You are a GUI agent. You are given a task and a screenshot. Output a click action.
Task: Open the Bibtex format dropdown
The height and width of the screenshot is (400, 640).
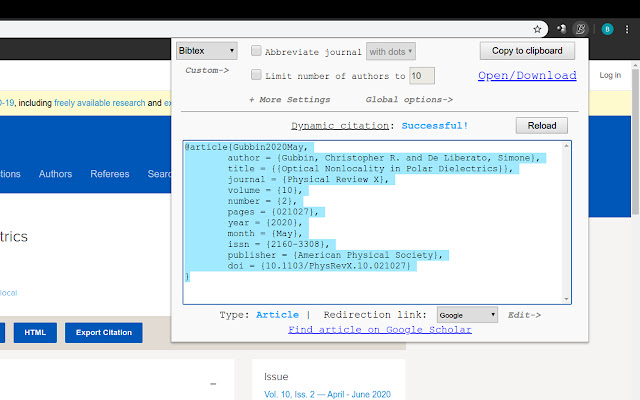[x=206, y=50]
